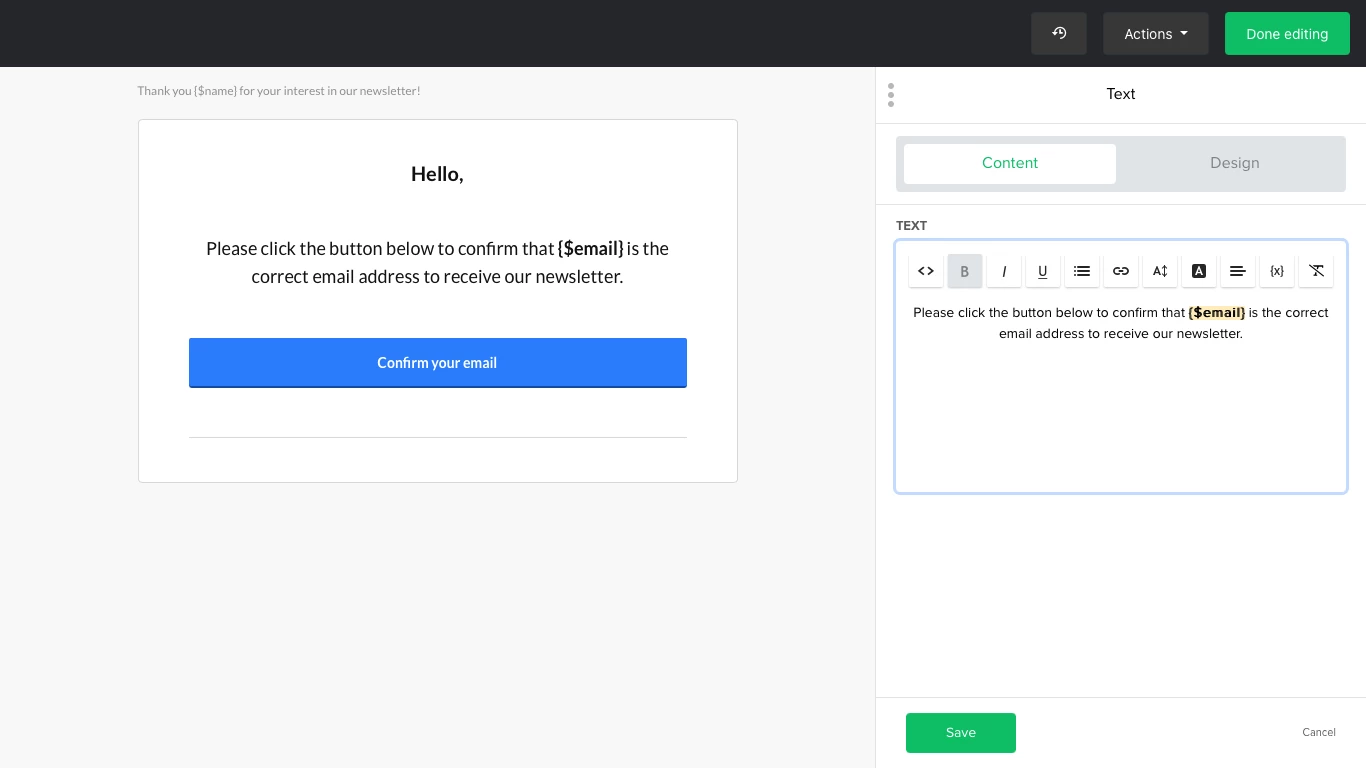Click the insert link icon
The image size is (1366, 768).
pos(1121,271)
